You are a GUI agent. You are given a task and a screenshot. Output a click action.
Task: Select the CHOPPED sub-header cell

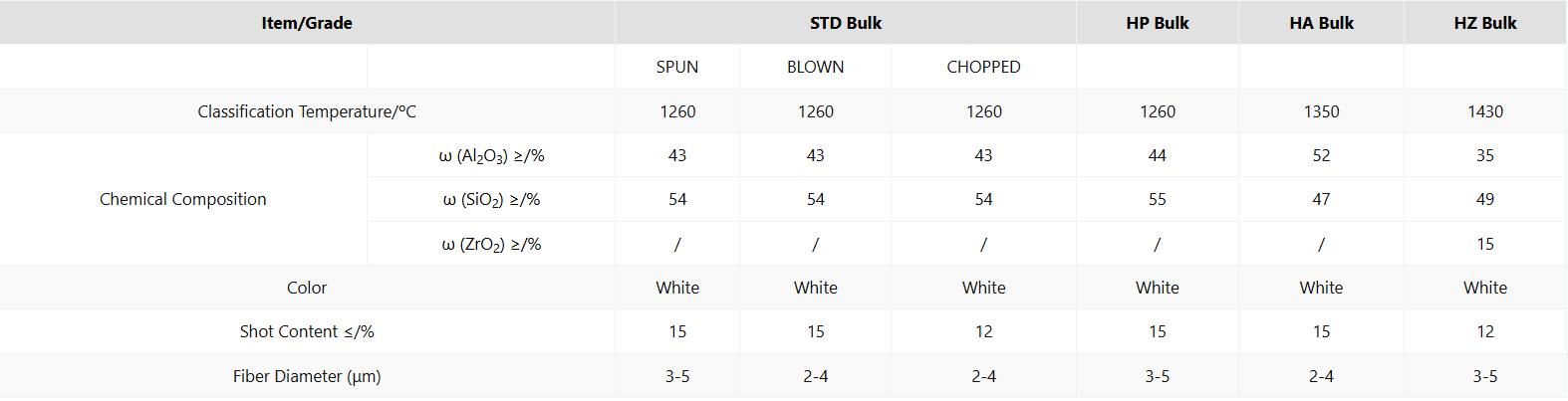983,67
